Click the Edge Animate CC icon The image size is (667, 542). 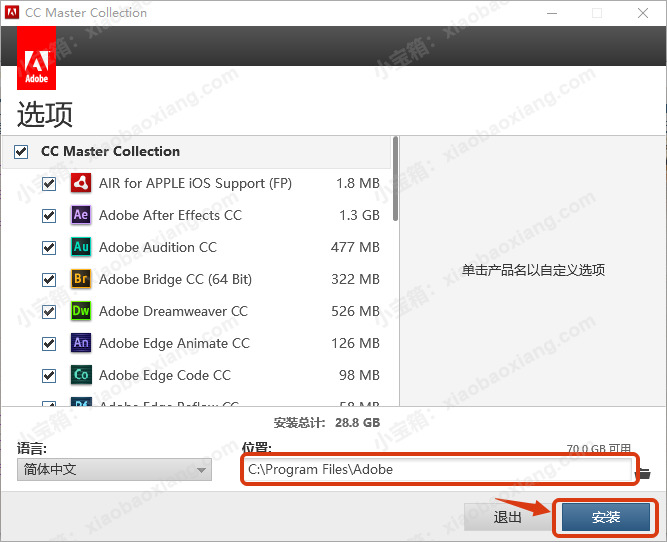click(x=81, y=343)
